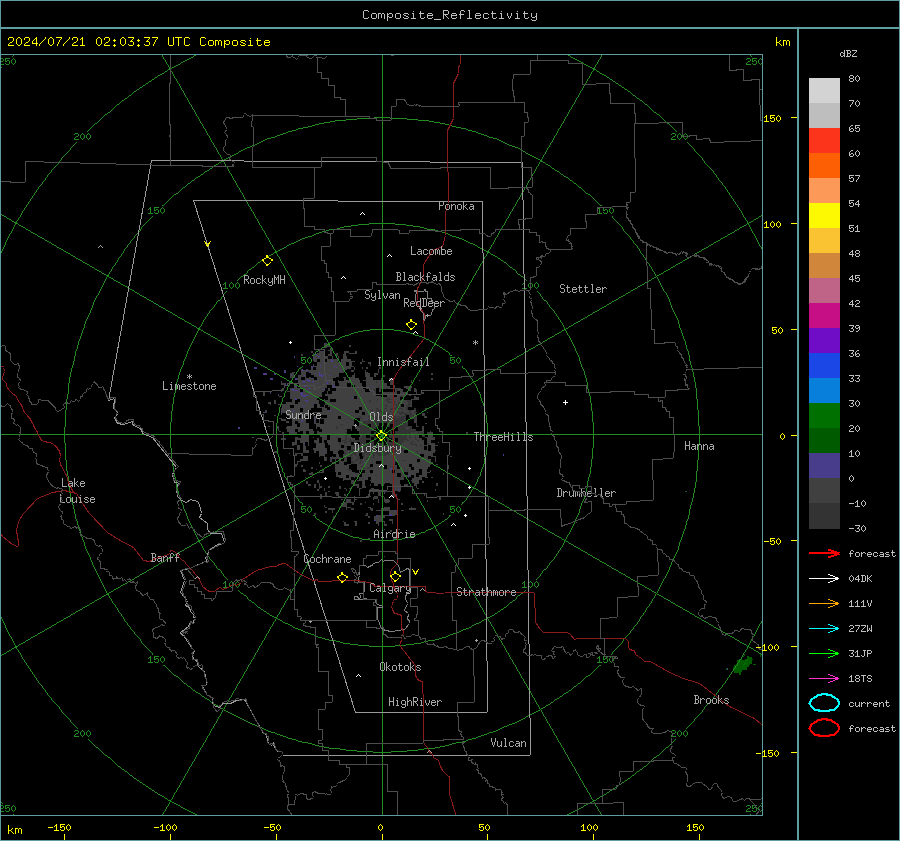Click the dBZ legend heading

[848, 53]
